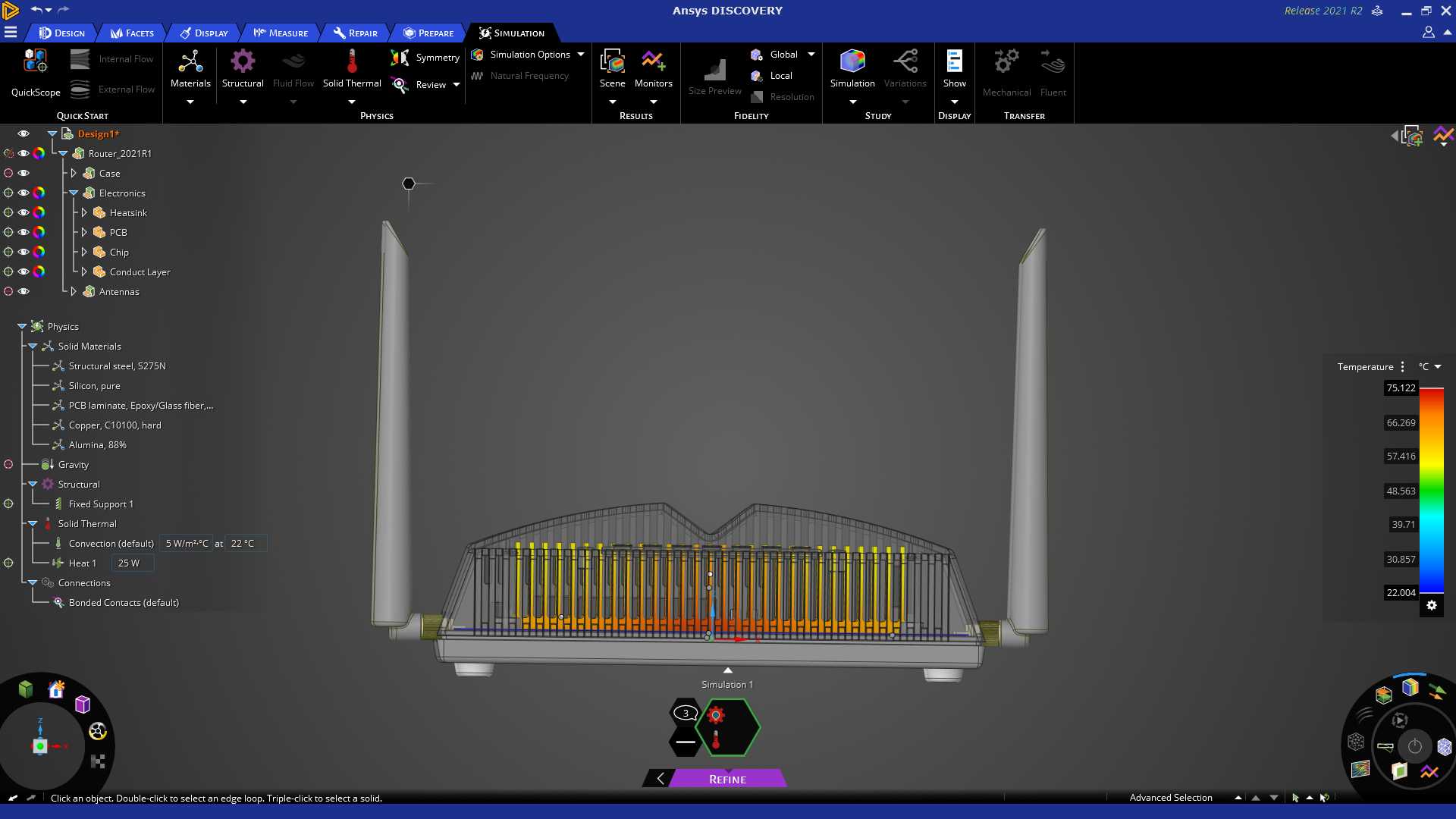Click the structural gear stage icon
This screenshot has height=819, width=1456.
point(715,714)
